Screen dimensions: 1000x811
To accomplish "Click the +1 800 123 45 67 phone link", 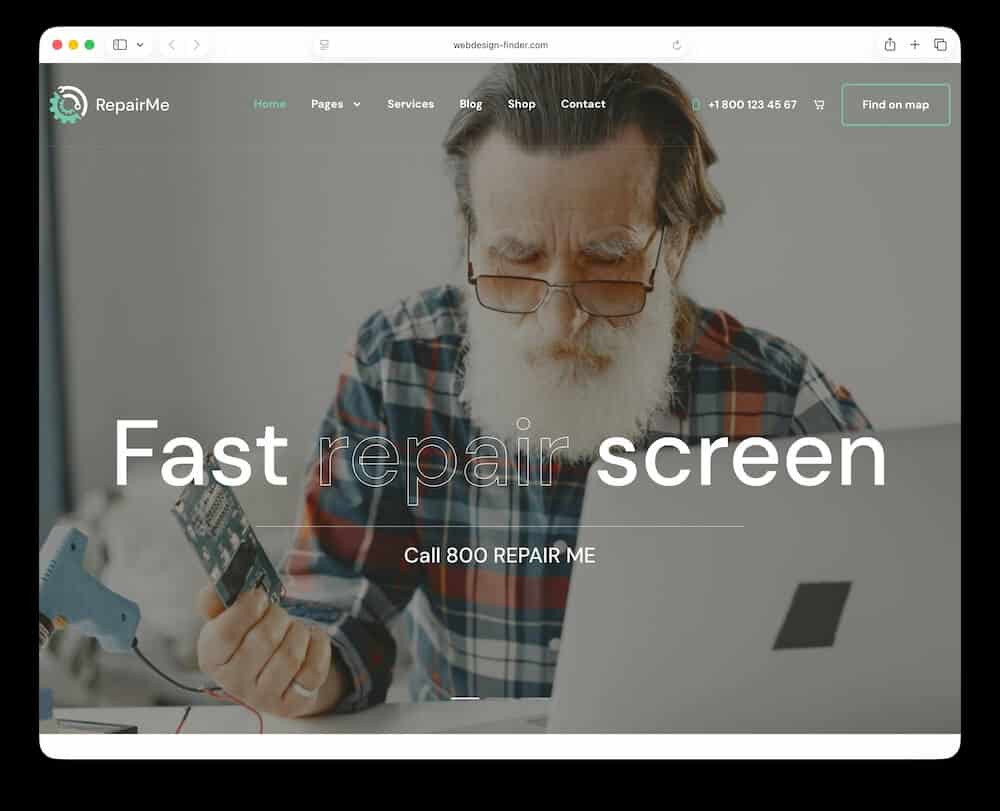I will 753,105.
